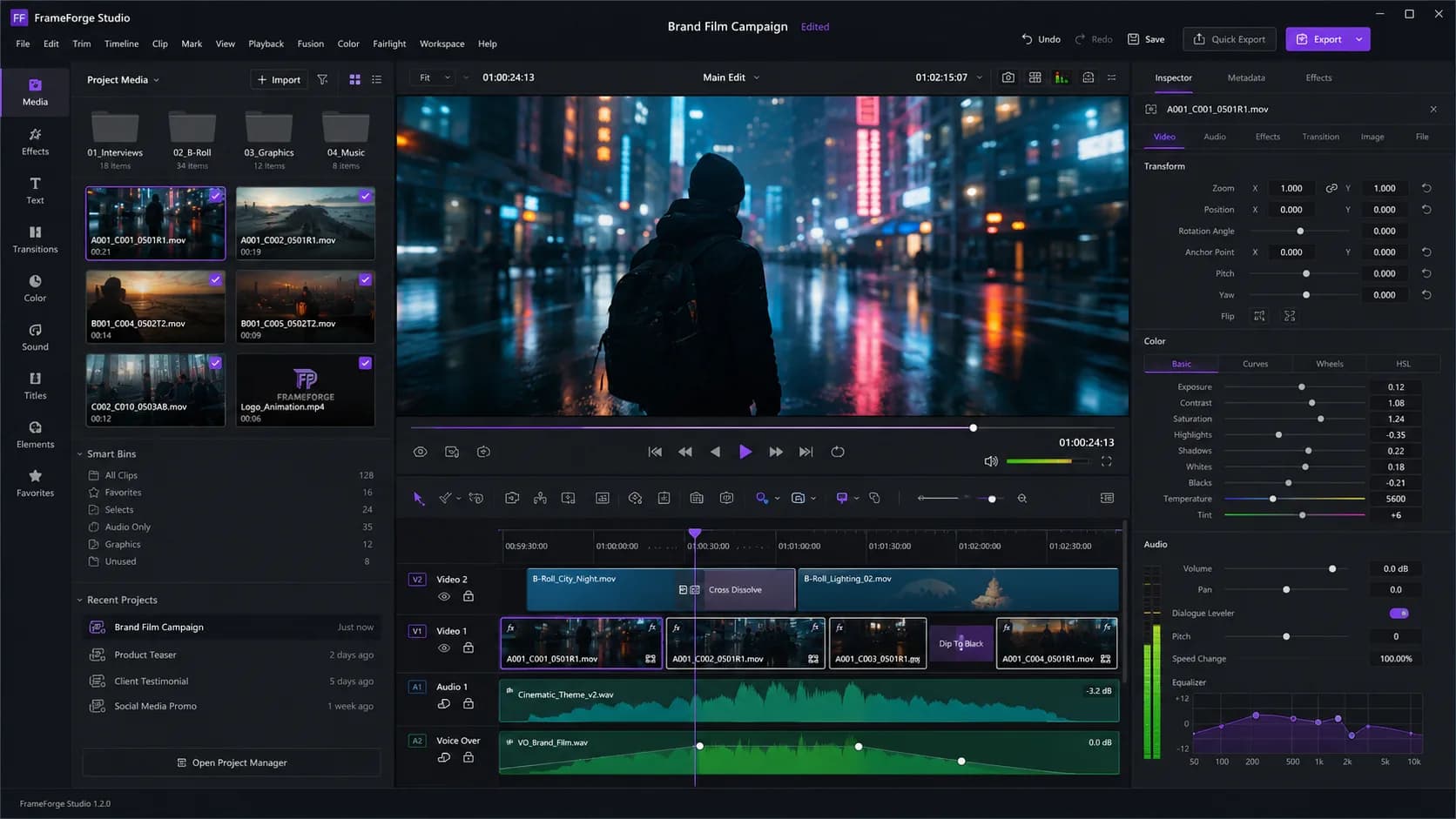Viewport: 1456px width, 819px height.
Task: Open the Favorites sidebar panel
Action: (x=35, y=482)
